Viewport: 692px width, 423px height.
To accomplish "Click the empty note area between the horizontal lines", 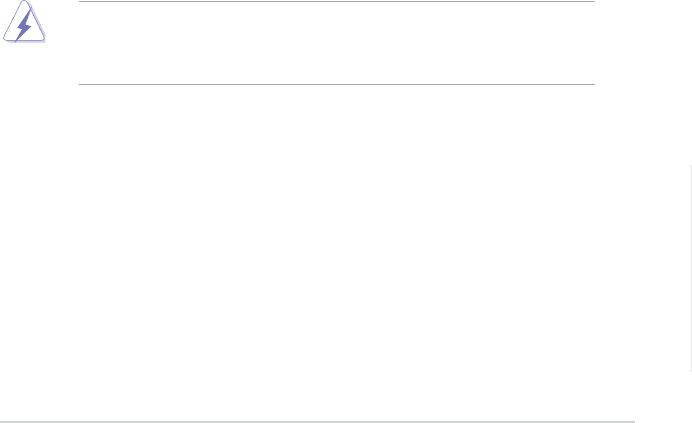I will pos(336,43).
